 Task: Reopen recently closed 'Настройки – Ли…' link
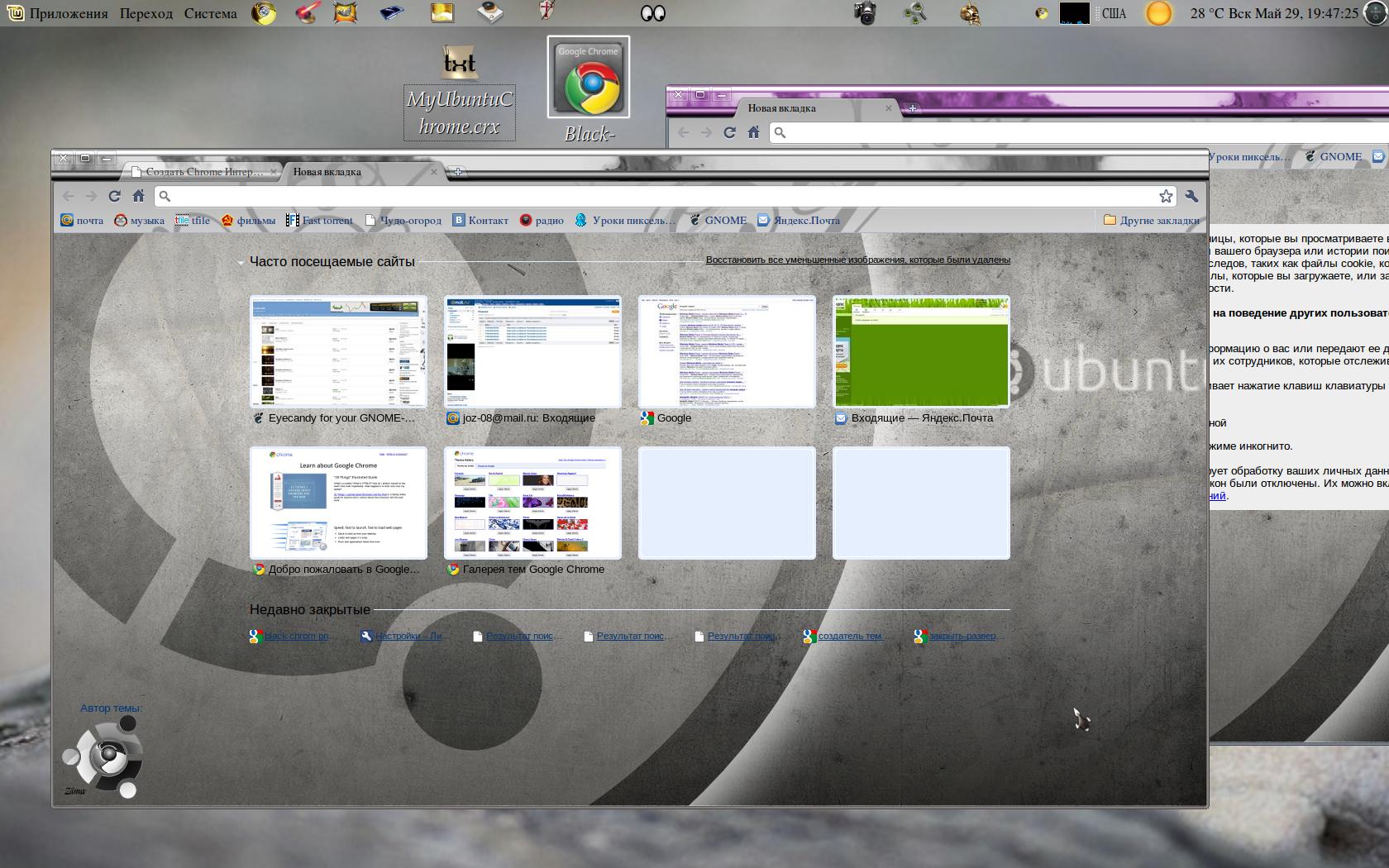[405, 636]
